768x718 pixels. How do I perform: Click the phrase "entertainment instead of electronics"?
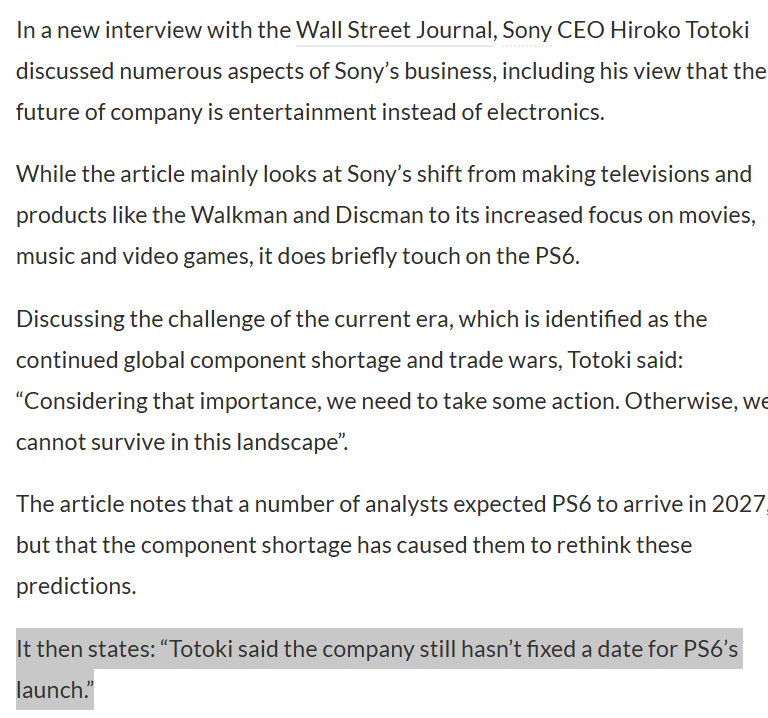[x=416, y=112]
